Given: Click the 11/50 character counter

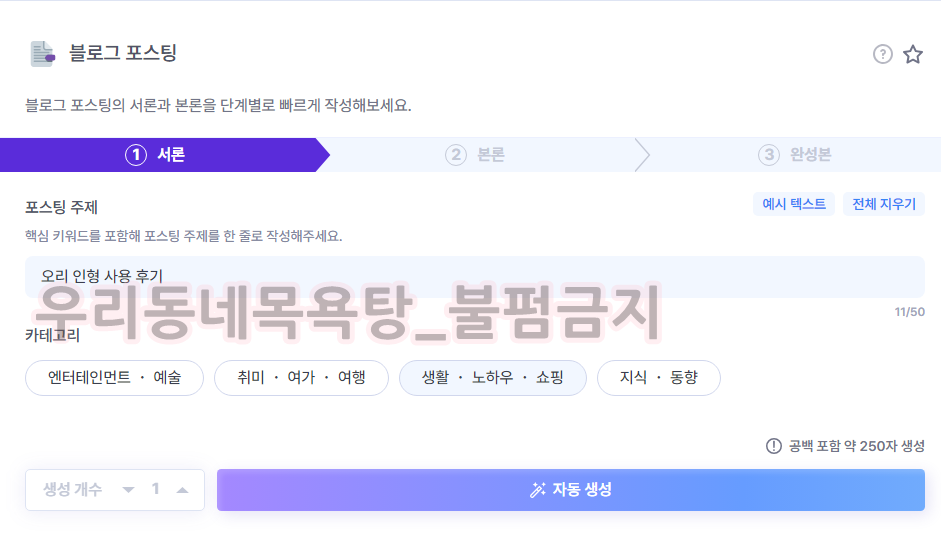Looking at the screenshot, I should point(909,312).
